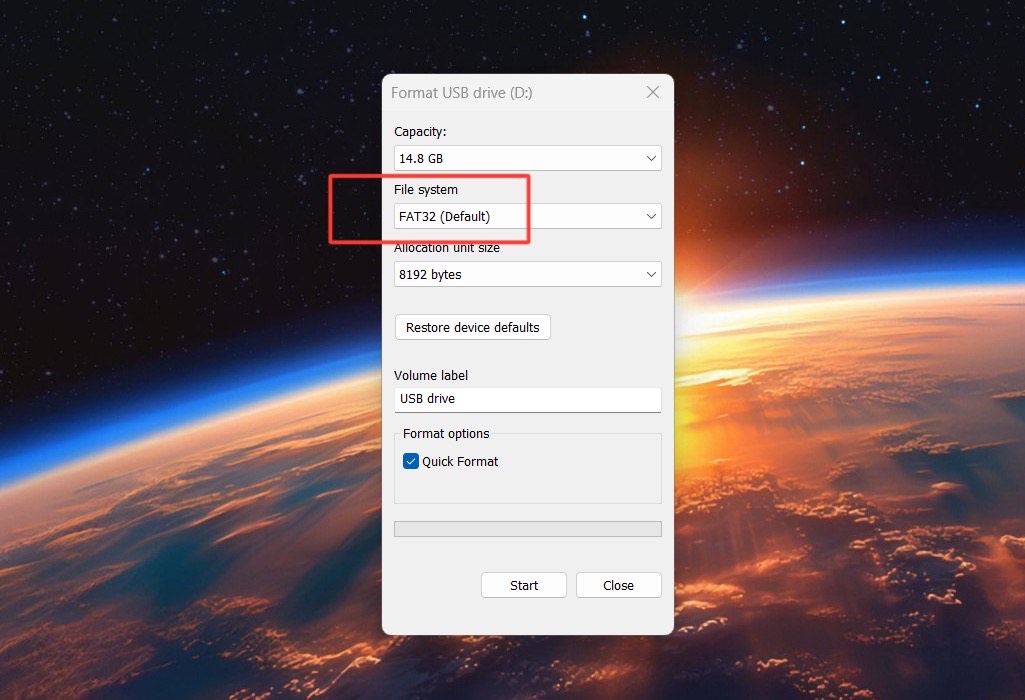Click the Format options group heading
The width and height of the screenshot is (1025, 700).
446,433
